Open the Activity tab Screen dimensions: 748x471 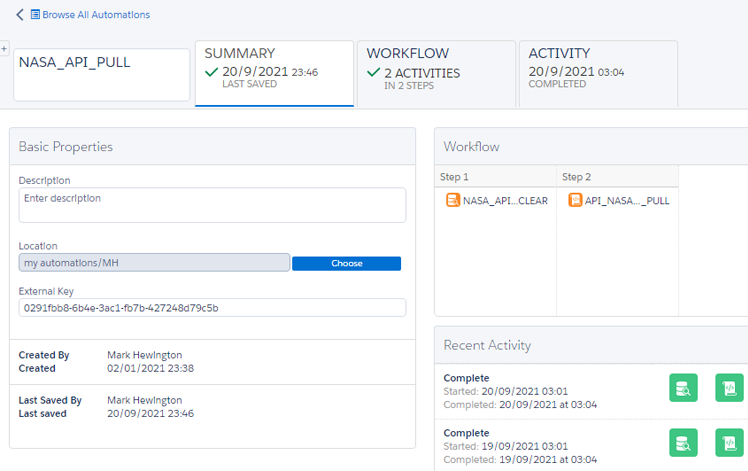pos(598,72)
